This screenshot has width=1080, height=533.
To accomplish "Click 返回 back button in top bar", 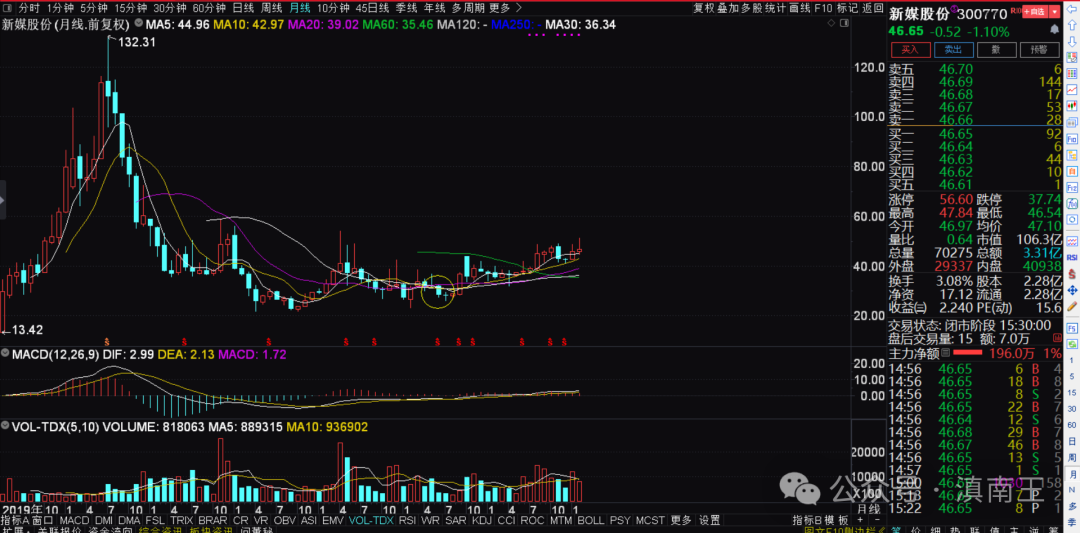I will 873,8.
